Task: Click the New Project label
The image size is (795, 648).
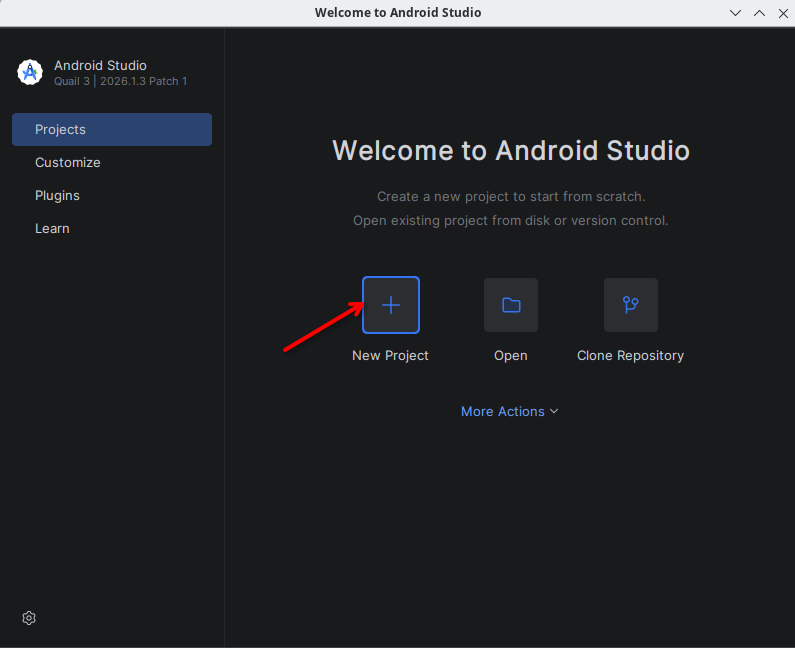Action: click(x=390, y=355)
